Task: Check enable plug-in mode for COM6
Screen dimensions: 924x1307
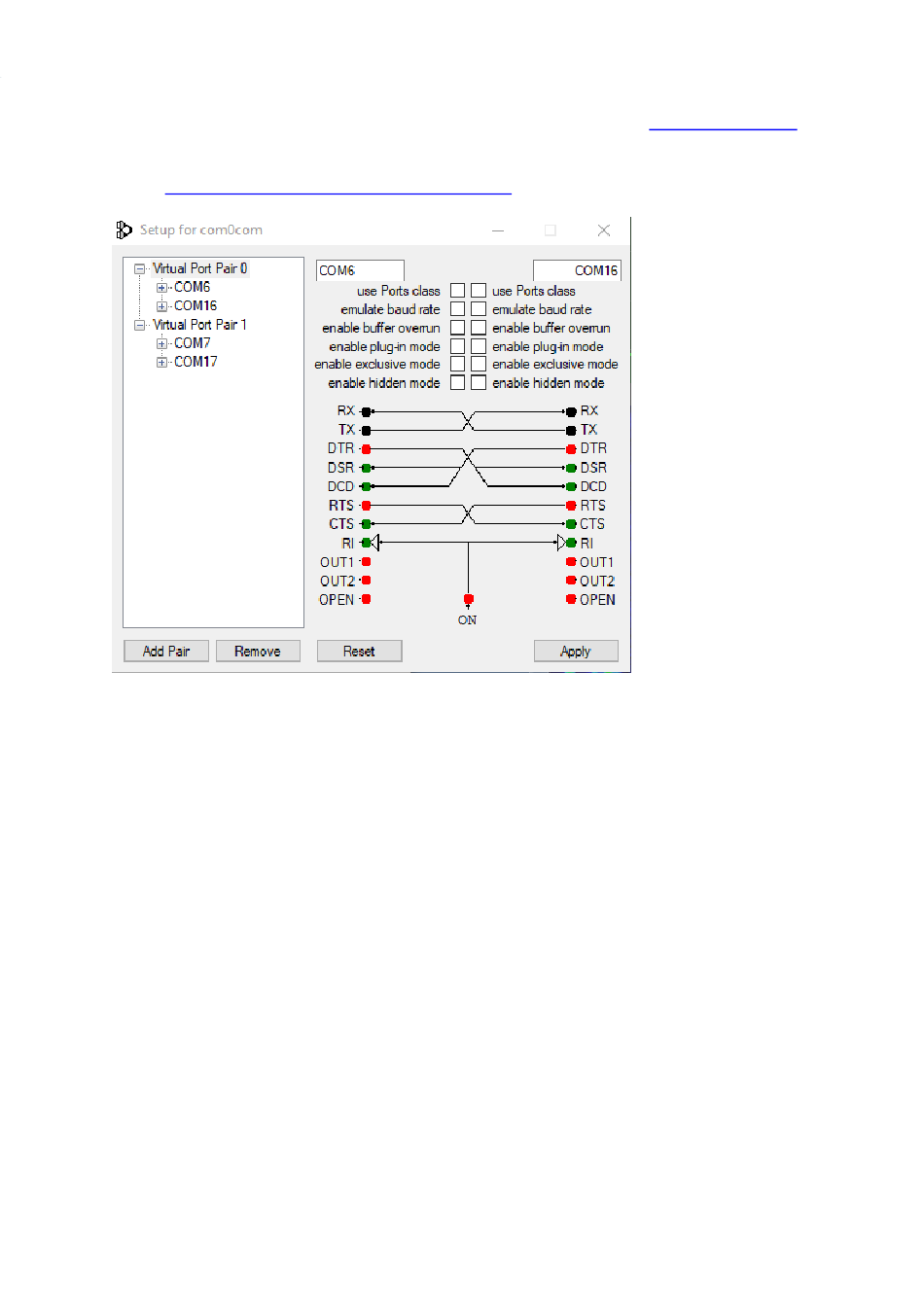Action: (x=457, y=346)
